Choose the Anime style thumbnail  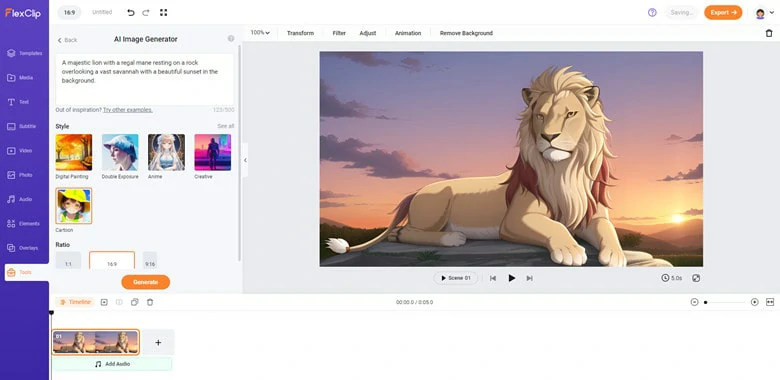point(166,152)
